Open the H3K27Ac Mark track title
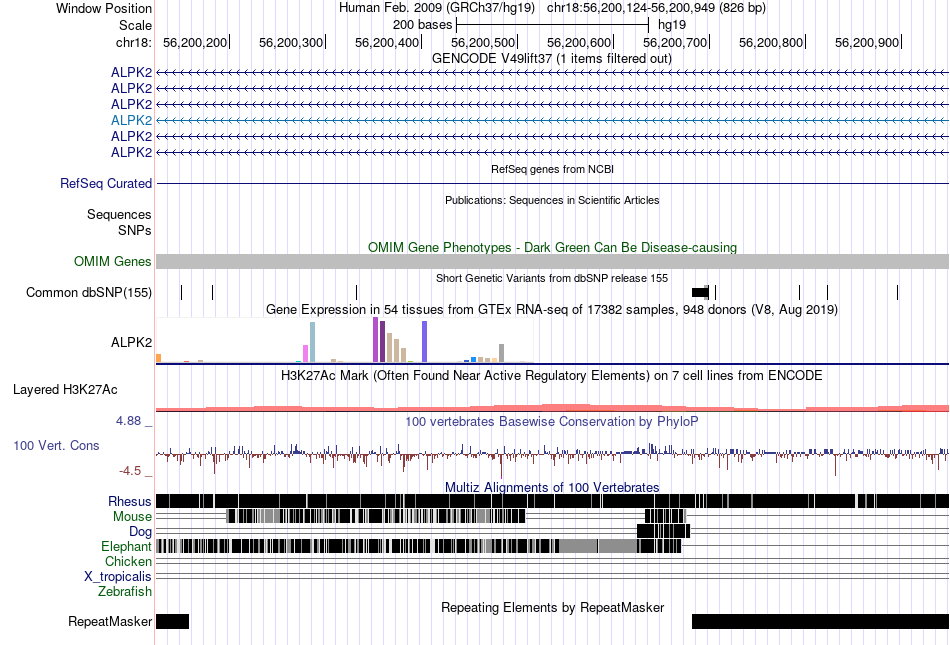The height and width of the screenshot is (645, 950). (x=552, y=375)
